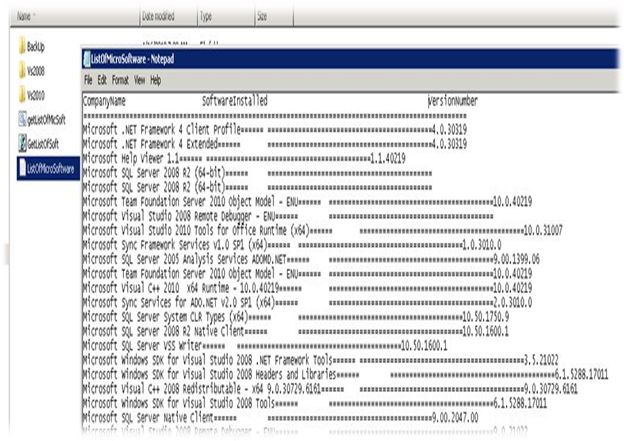Click version 9.00.1399.06 text
Image resolution: width=624 pixels, height=441 pixels.
(516, 259)
